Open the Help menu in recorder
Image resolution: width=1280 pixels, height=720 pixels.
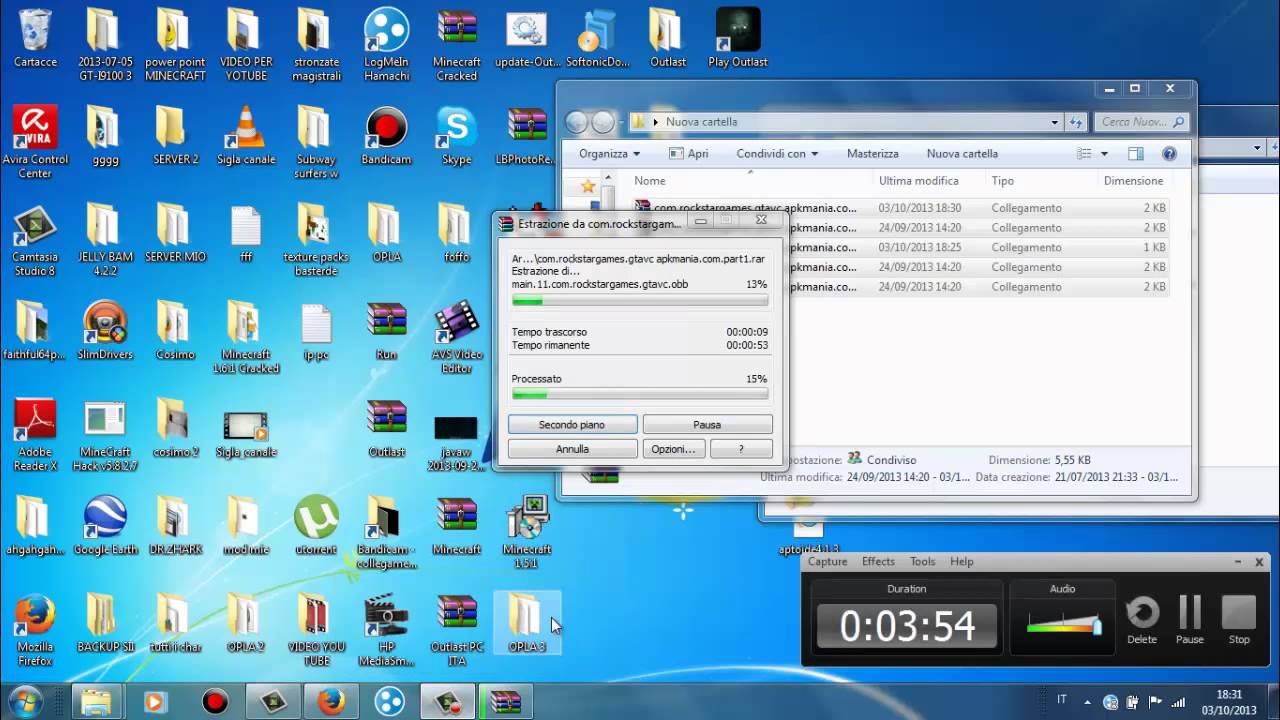click(x=961, y=562)
